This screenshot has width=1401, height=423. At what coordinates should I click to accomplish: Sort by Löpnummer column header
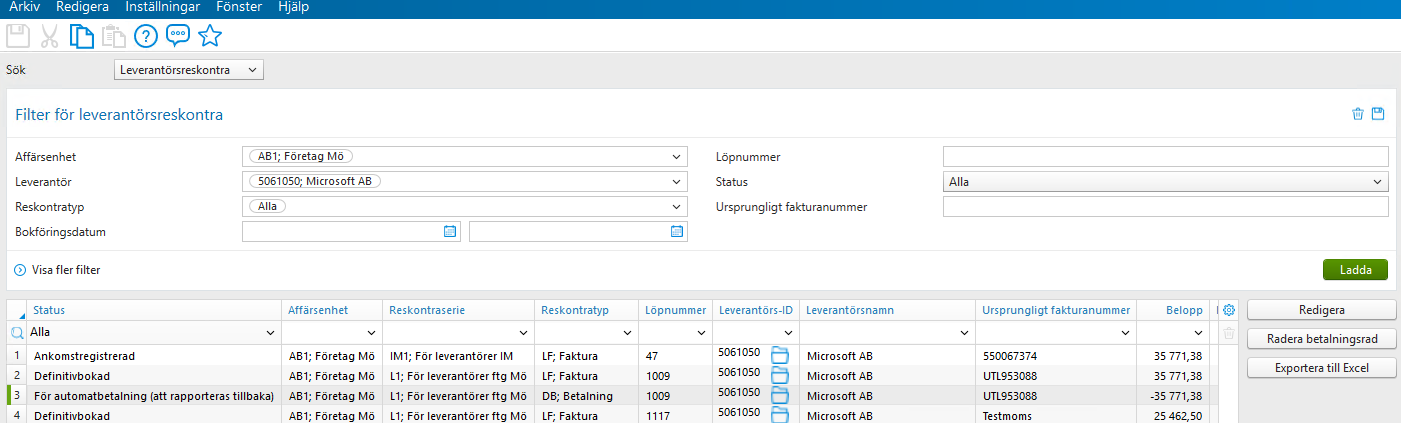click(x=675, y=310)
